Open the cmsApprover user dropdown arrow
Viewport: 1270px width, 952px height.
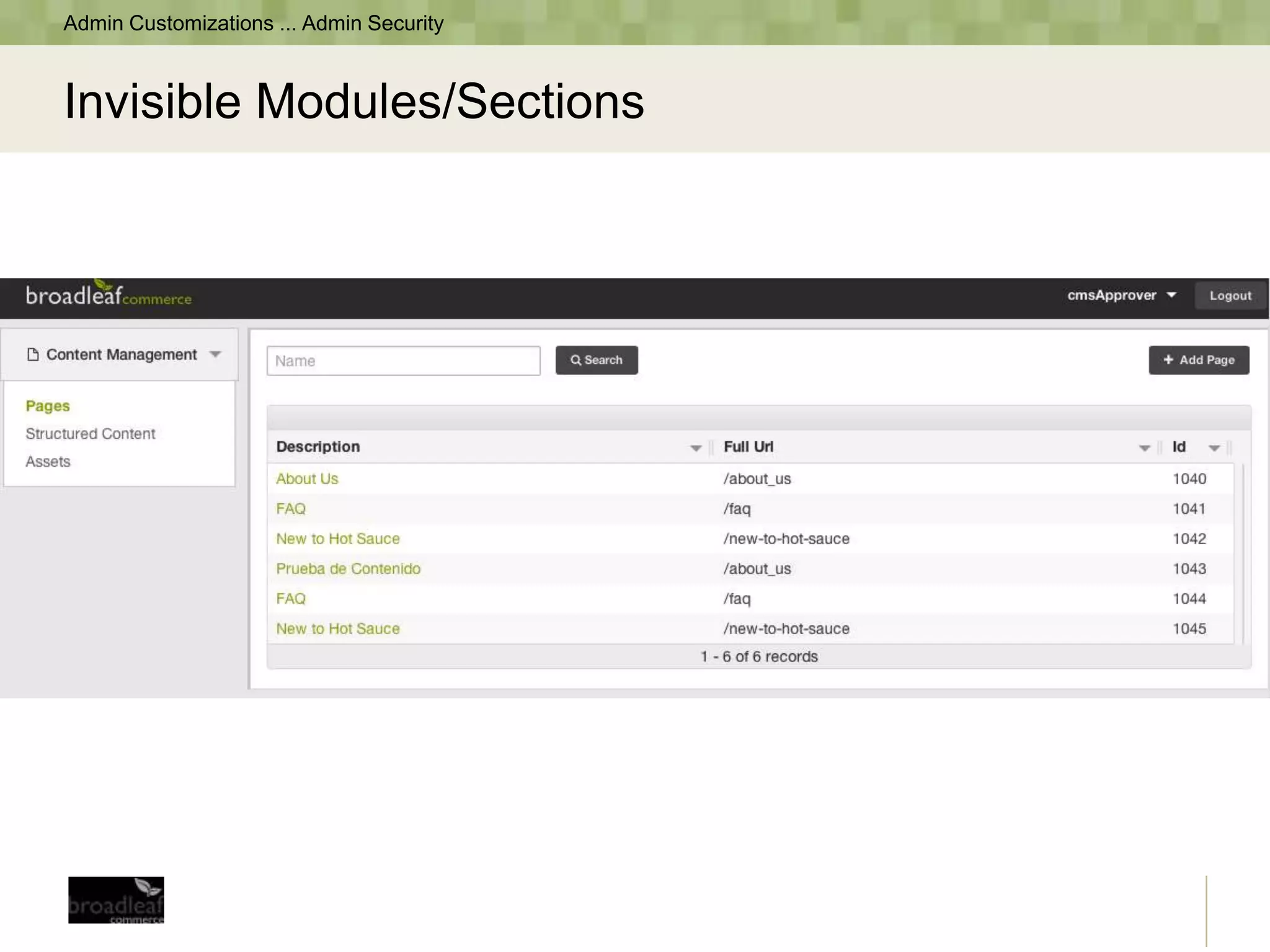click(x=1171, y=295)
